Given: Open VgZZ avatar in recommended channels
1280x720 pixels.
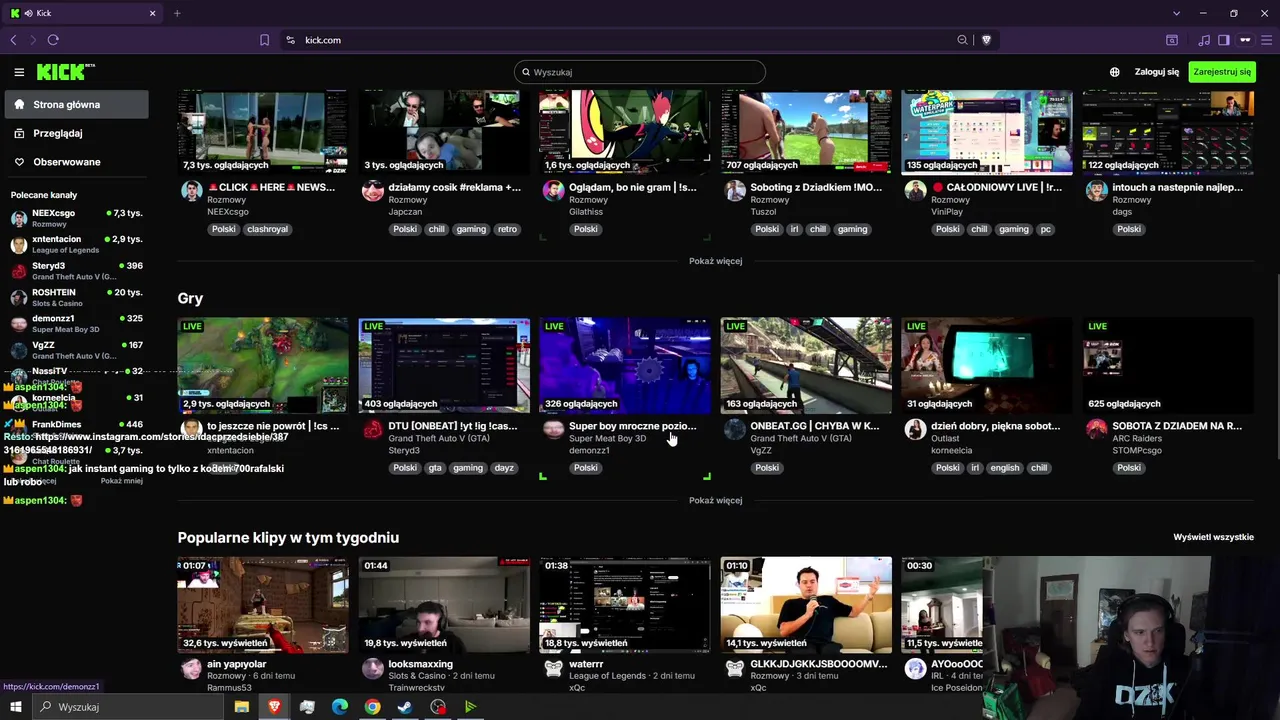Looking at the screenshot, I should 19,350.
